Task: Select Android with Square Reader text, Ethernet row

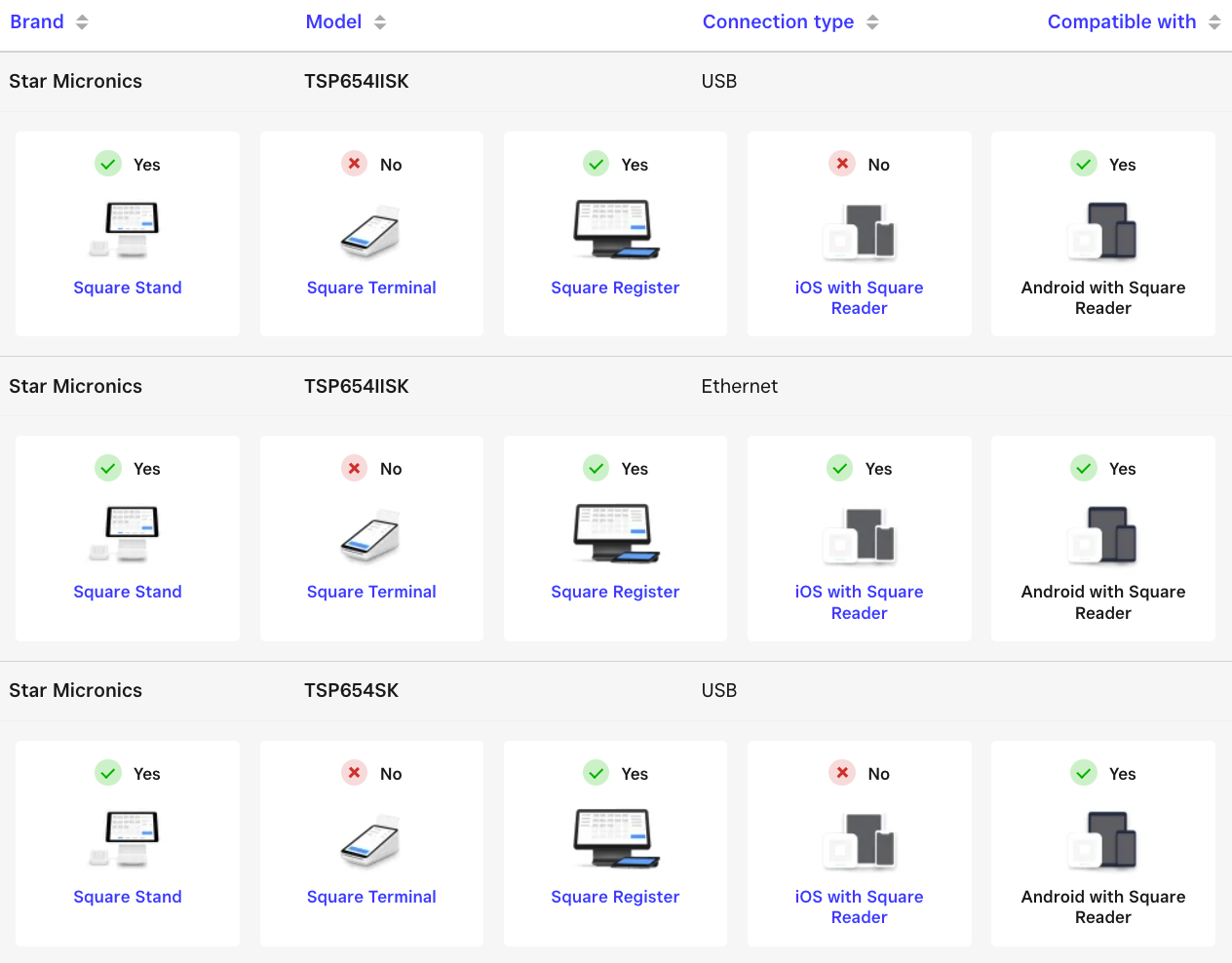Action: pos(1103,602)
